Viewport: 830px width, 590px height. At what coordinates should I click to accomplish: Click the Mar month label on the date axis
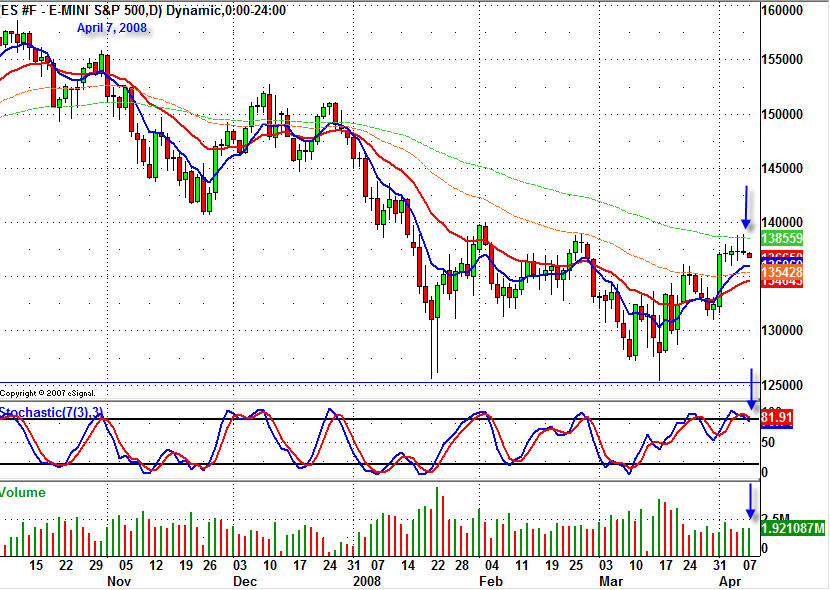coord(611,581)
